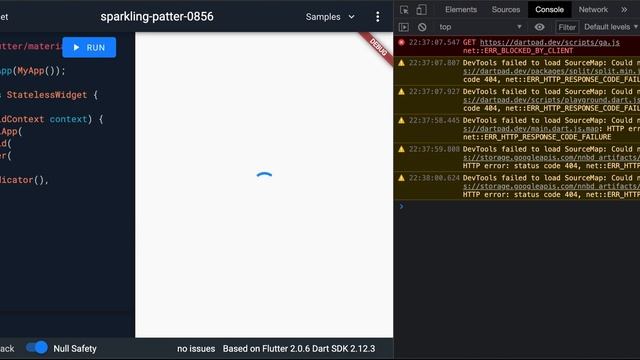Click the warning icon at 22:37:07.807
This screenshot has height=360, width=640.
(x=402, y=63)
